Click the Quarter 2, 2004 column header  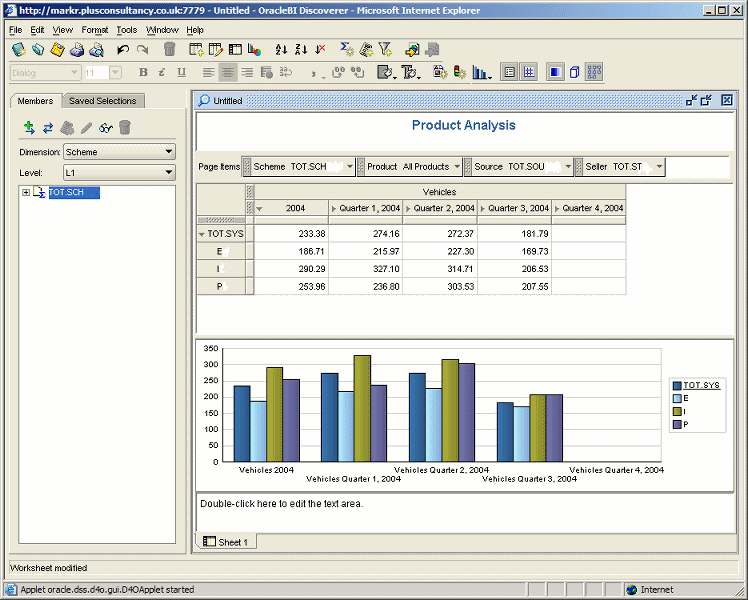(x=444, y=208)
